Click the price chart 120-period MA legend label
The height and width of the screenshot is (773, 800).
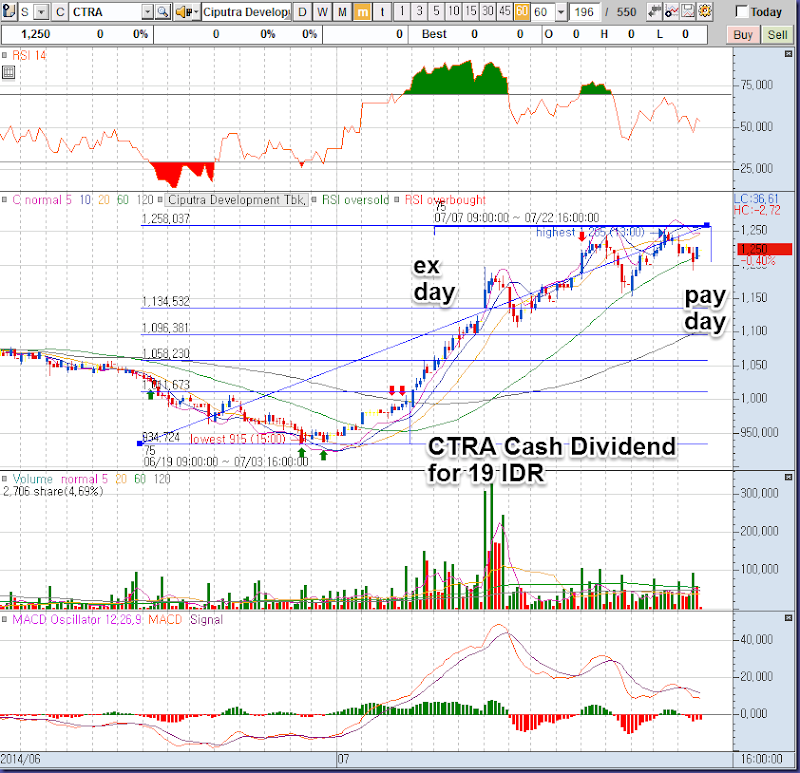click(145, 200)
